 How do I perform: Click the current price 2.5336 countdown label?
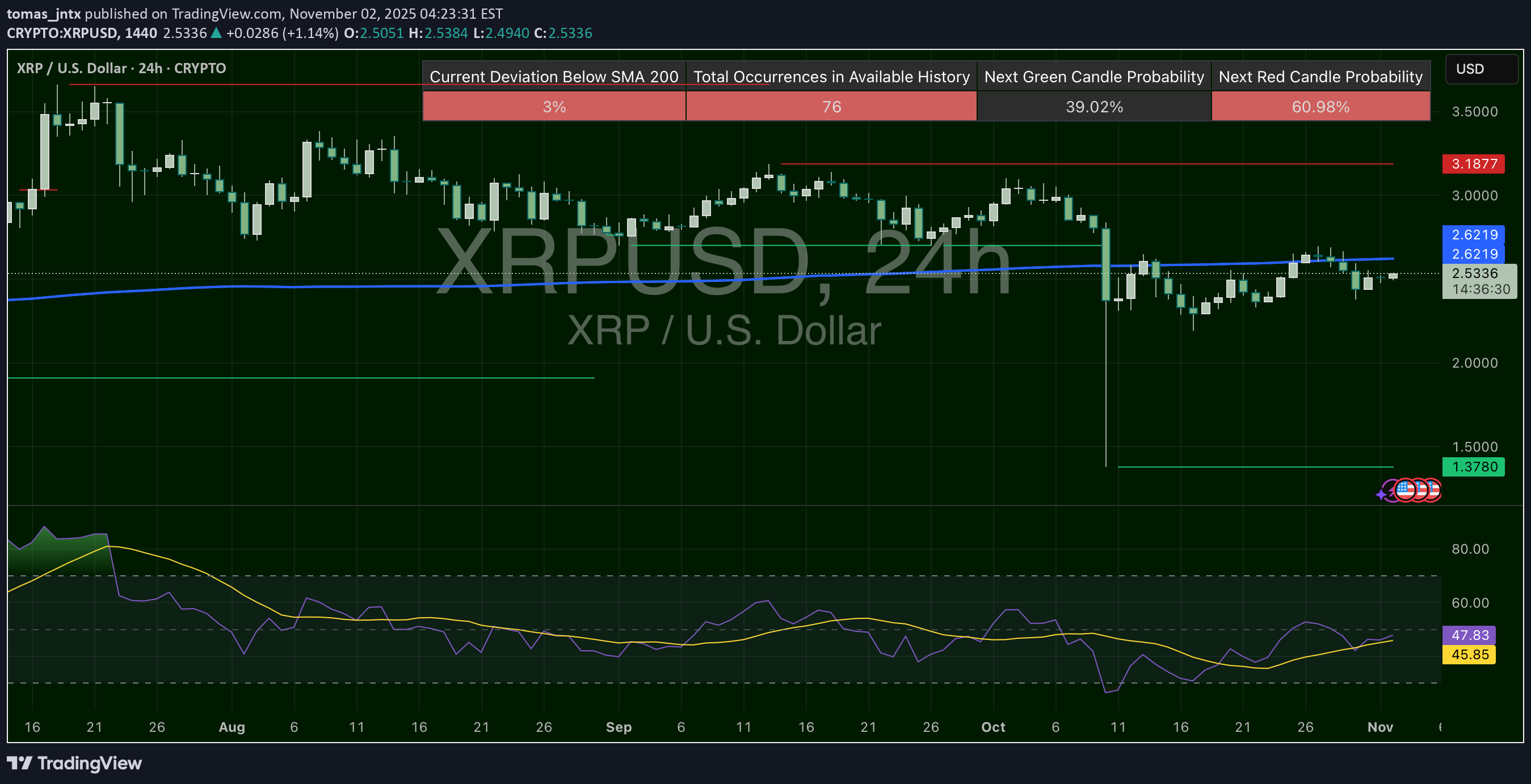1479,281
